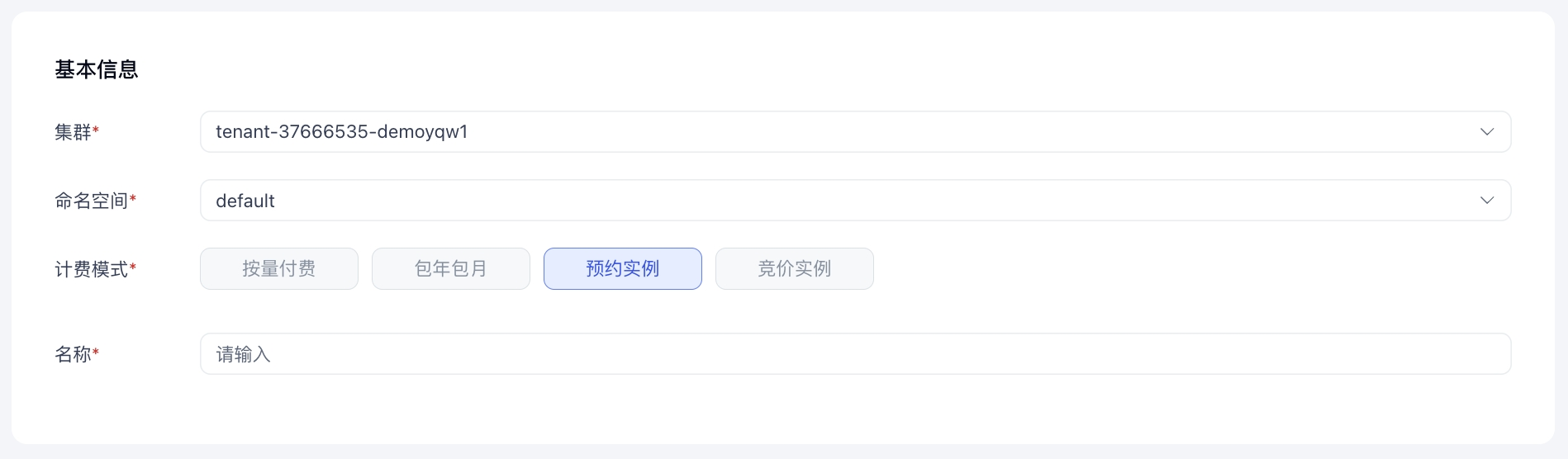Screen dimensions: 1568x459
Task: Click the red asterisk beside 集群
Action: [96, 130]
